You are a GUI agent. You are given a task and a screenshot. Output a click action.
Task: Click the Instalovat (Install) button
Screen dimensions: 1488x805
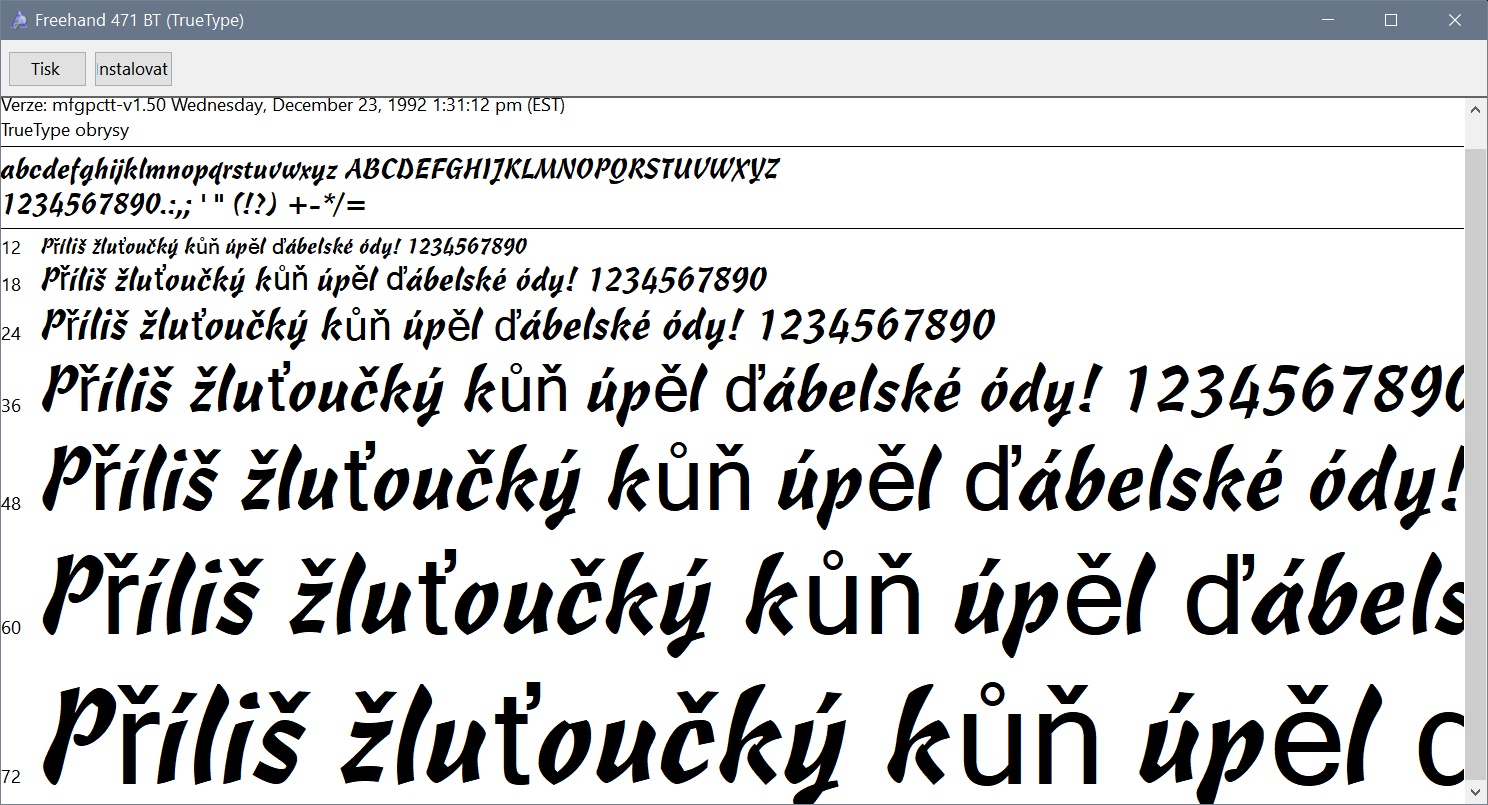(x=133, y=69)
